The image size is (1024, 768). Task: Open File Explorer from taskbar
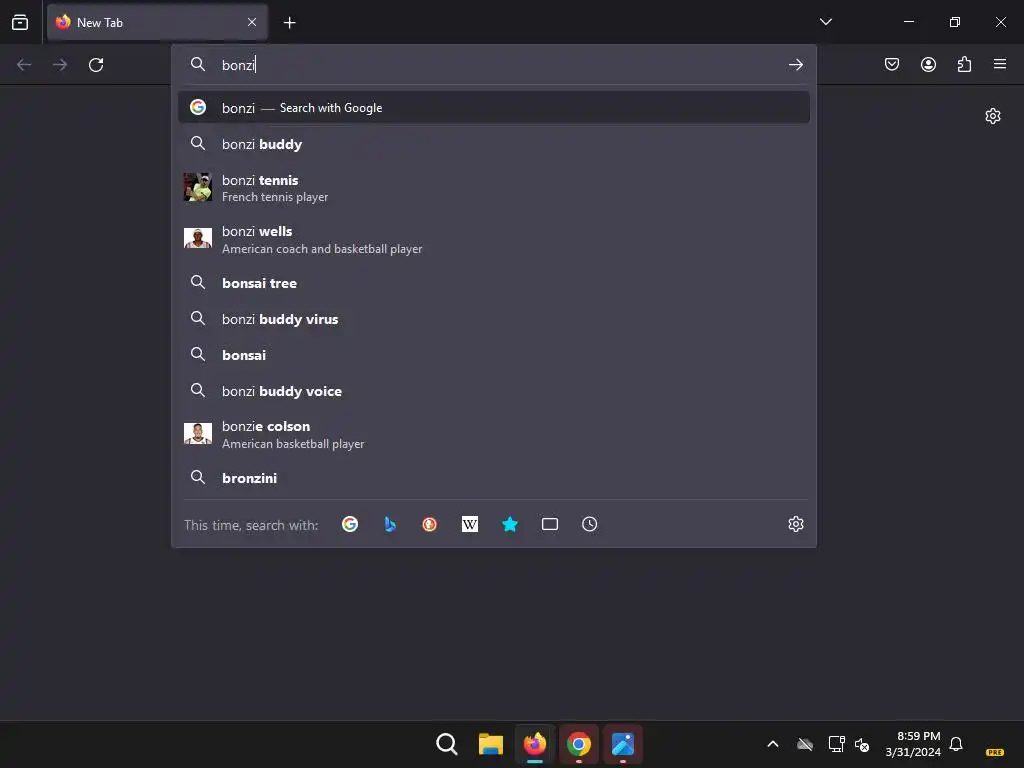point(490,744)
